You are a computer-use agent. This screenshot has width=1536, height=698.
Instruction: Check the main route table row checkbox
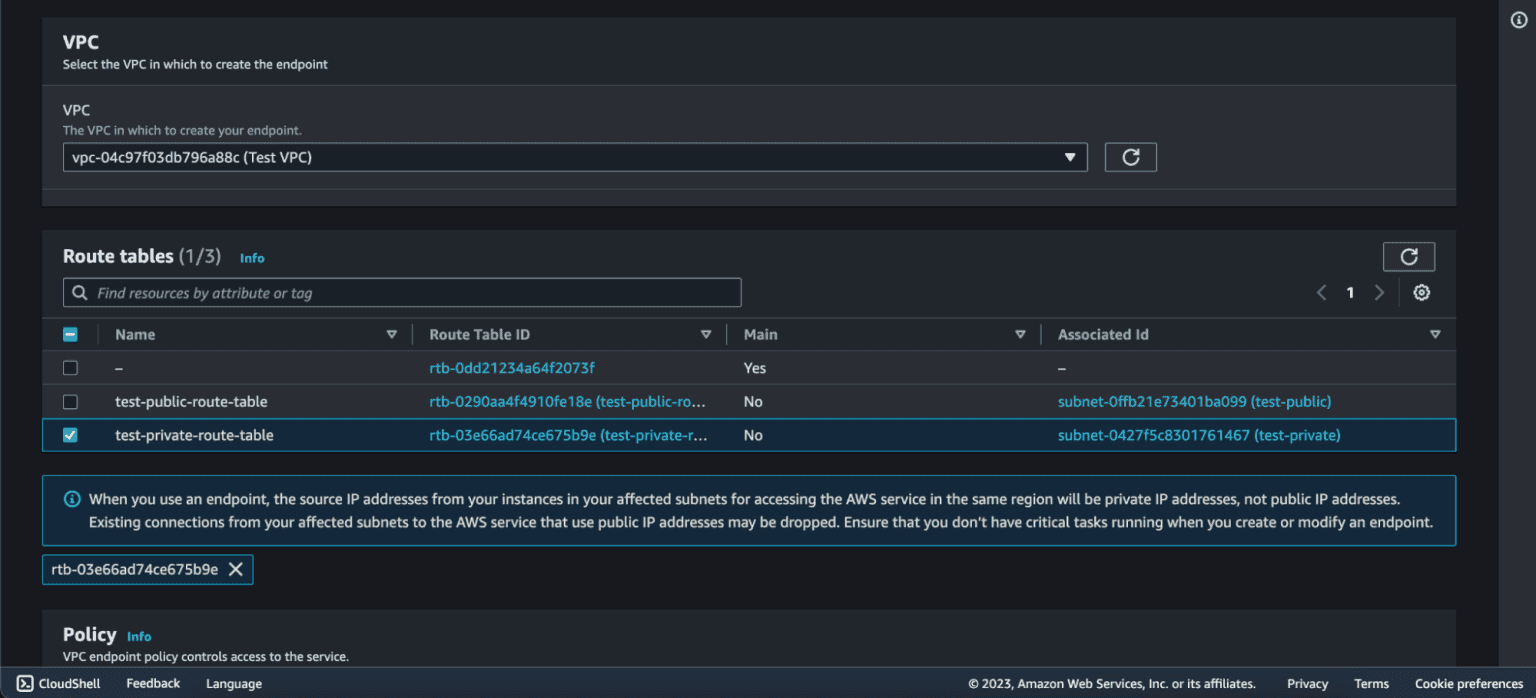[70, 368]
